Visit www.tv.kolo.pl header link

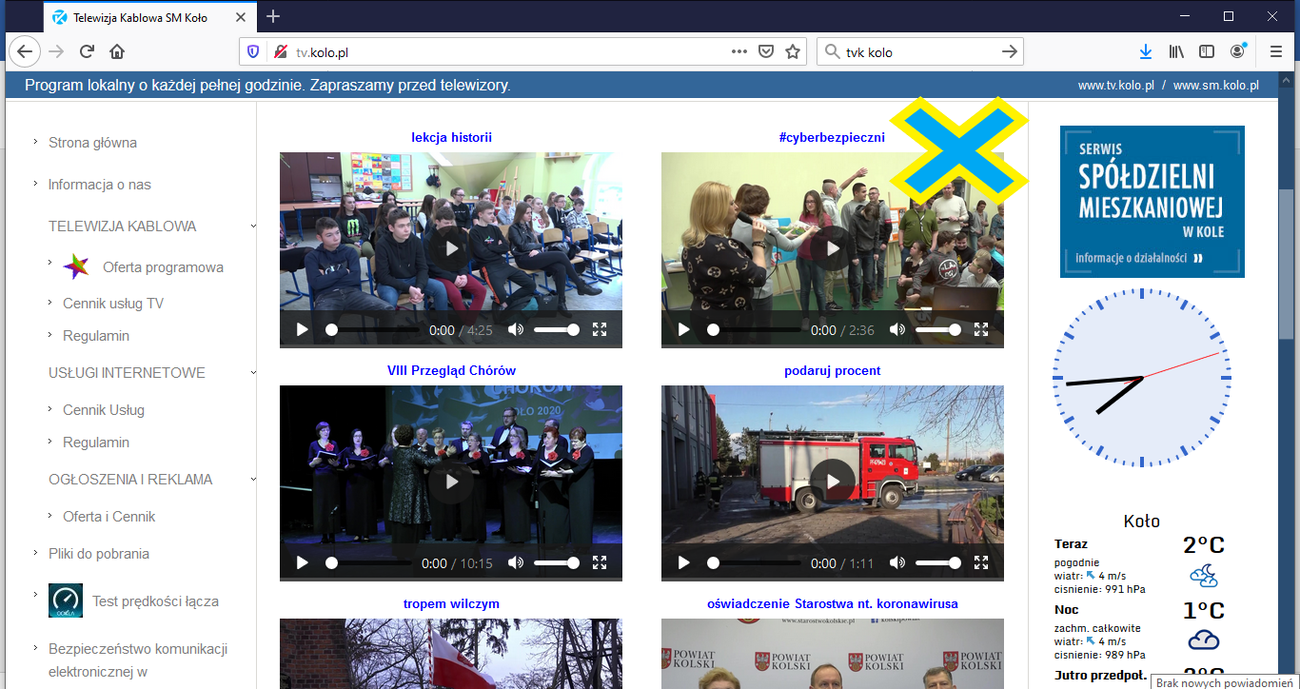[x=1116, y=86]
